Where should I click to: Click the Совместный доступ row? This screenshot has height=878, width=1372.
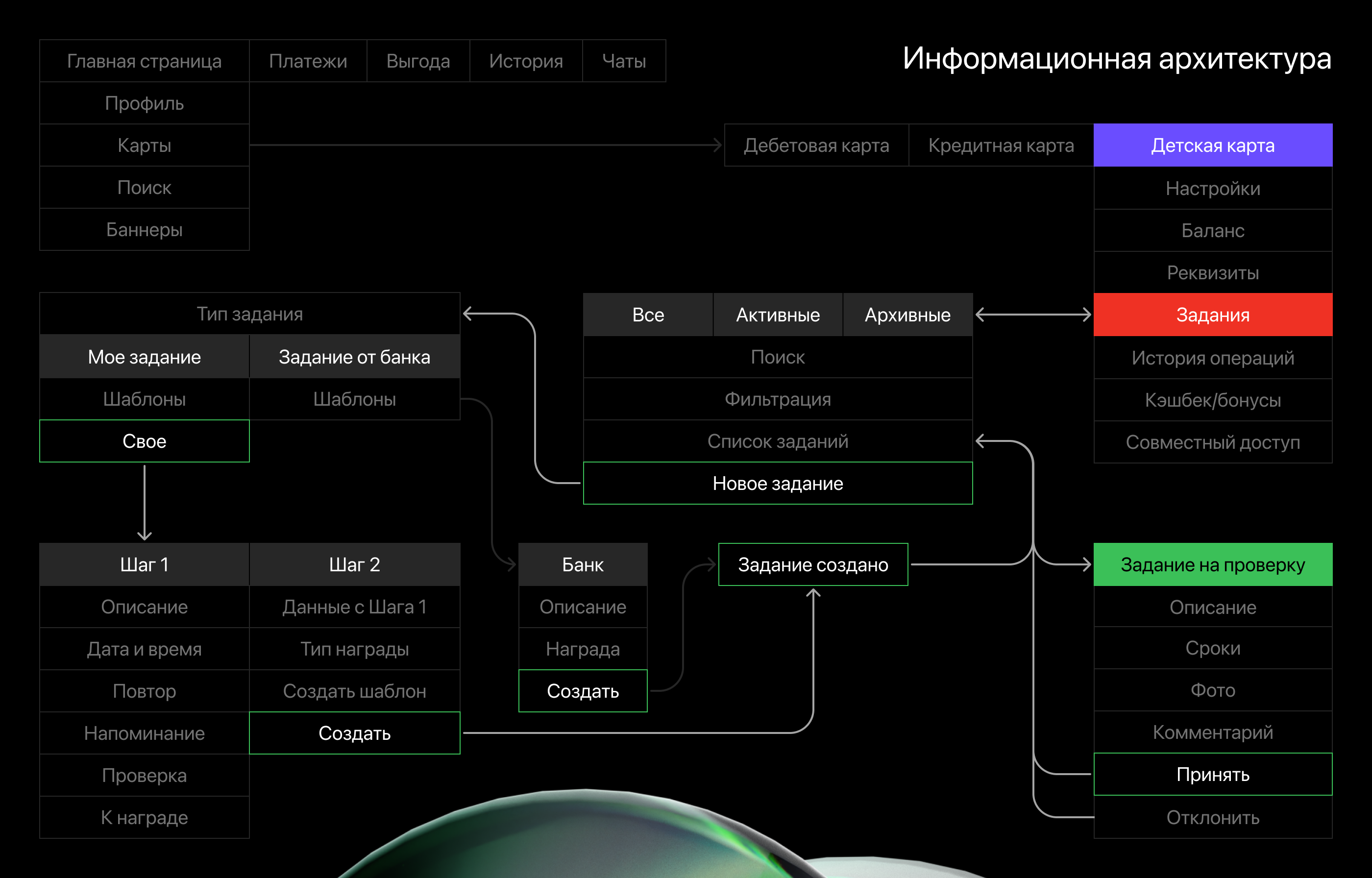pos(1212,442)
